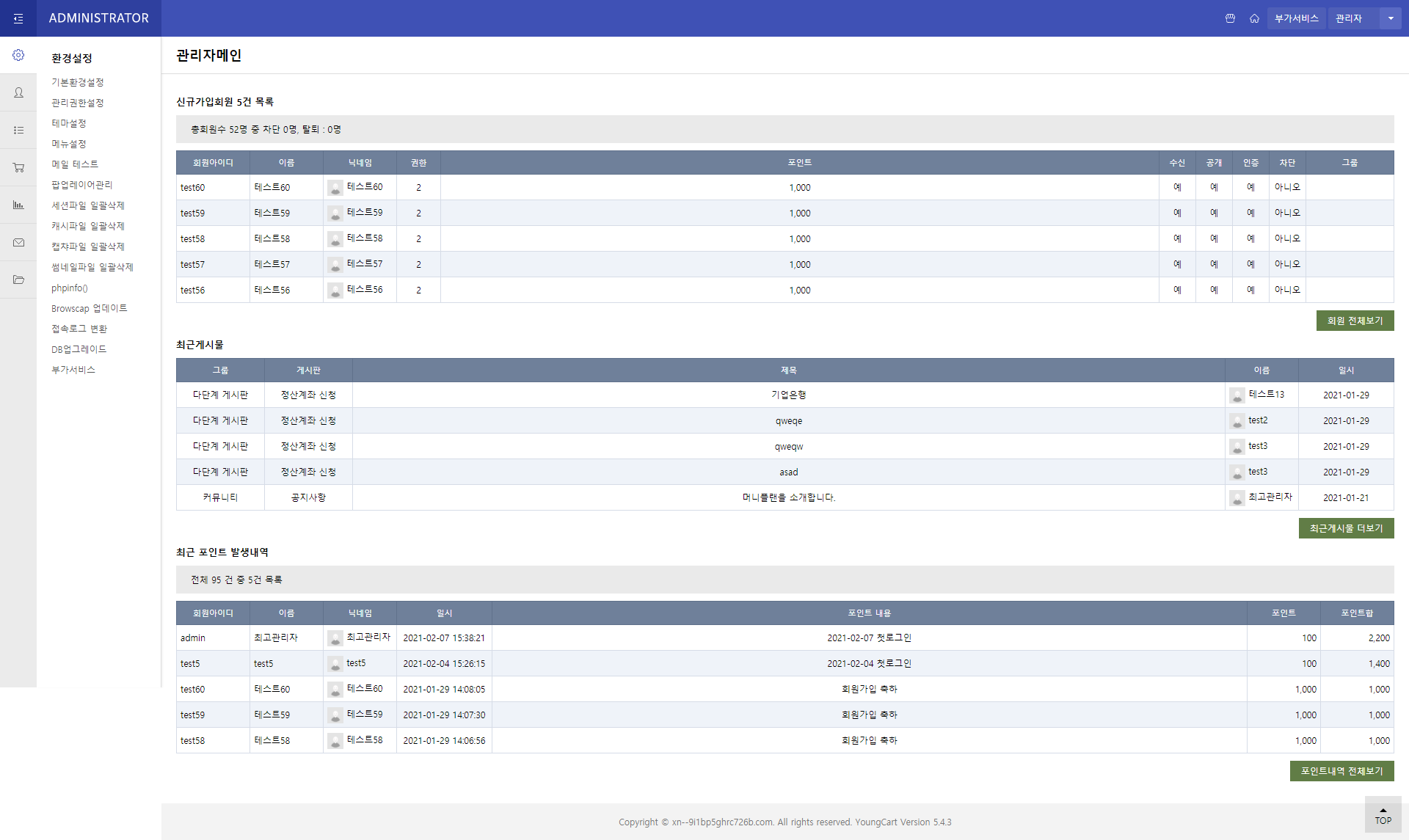Viewport: 1409px width, 840px height.
Task: Open the folder icon sidebar section
Action: coord(18,280)
